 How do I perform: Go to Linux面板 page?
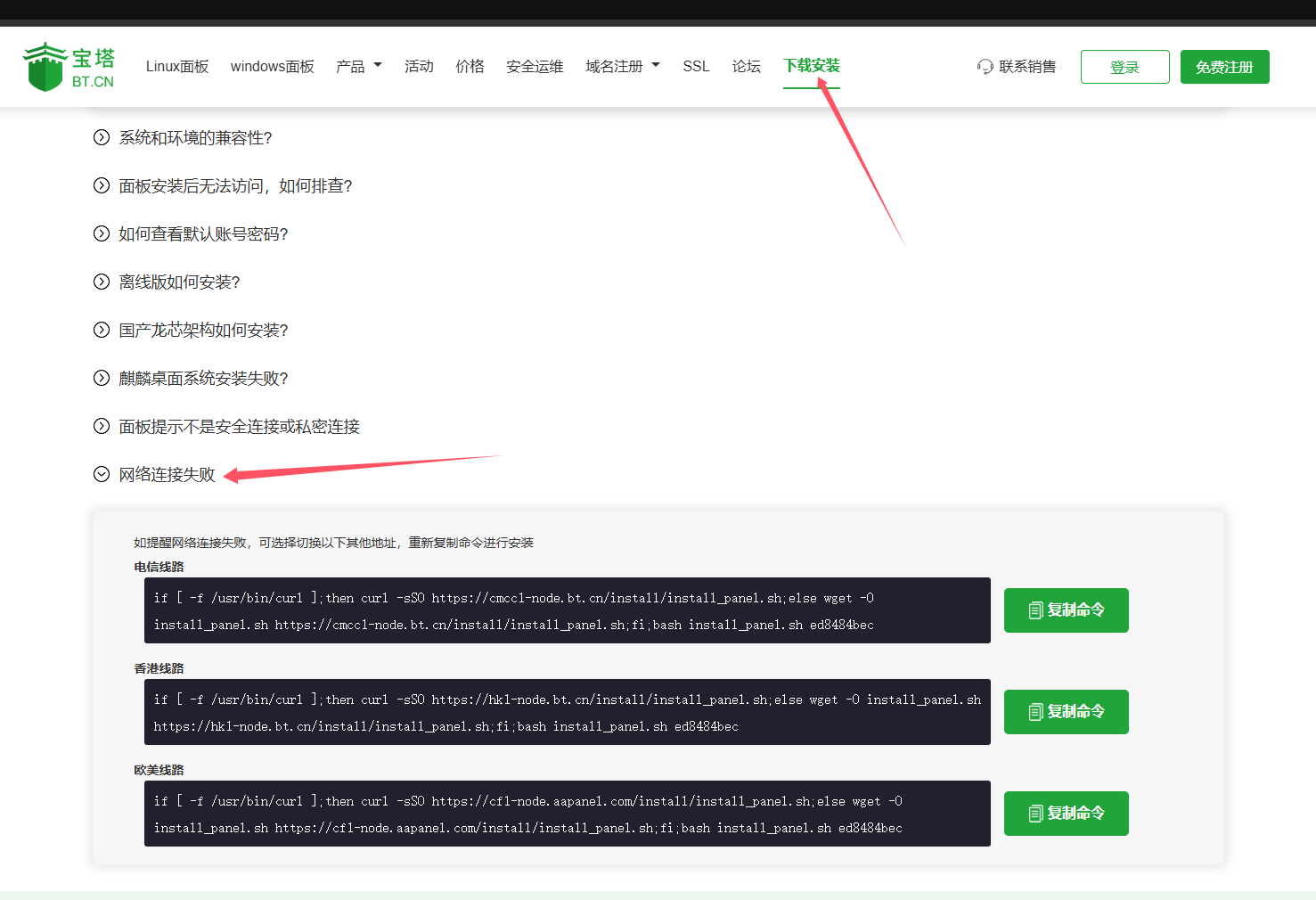177,67
